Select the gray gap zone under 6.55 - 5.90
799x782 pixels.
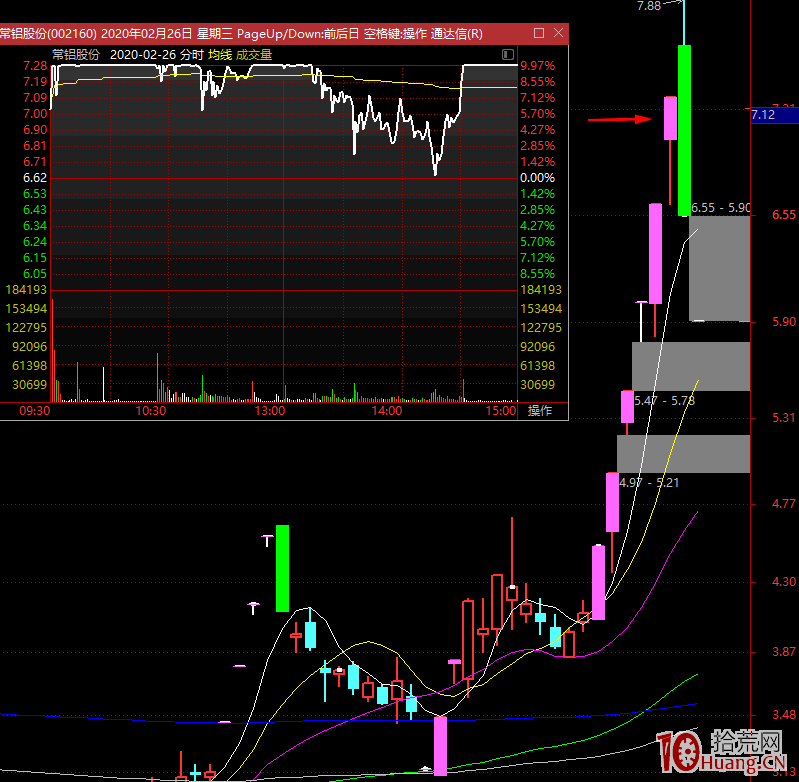[720, 268]
